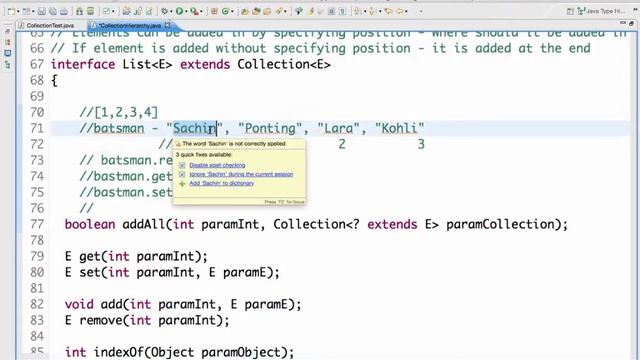Open the Search dropdown arrow
This screenshot has width=640, height=360.
pos(285,12)
